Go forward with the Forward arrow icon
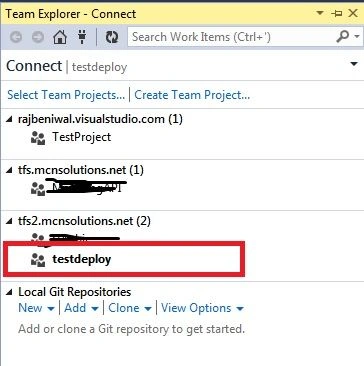This screenshot has height=366, width=364. [x=38, y=37]
